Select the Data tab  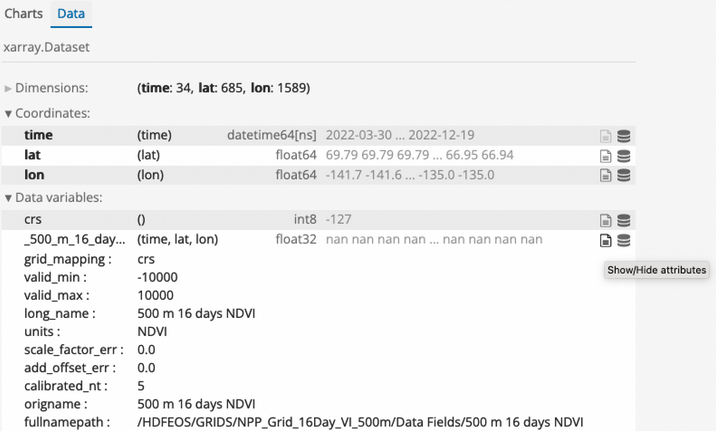(71, 14)
